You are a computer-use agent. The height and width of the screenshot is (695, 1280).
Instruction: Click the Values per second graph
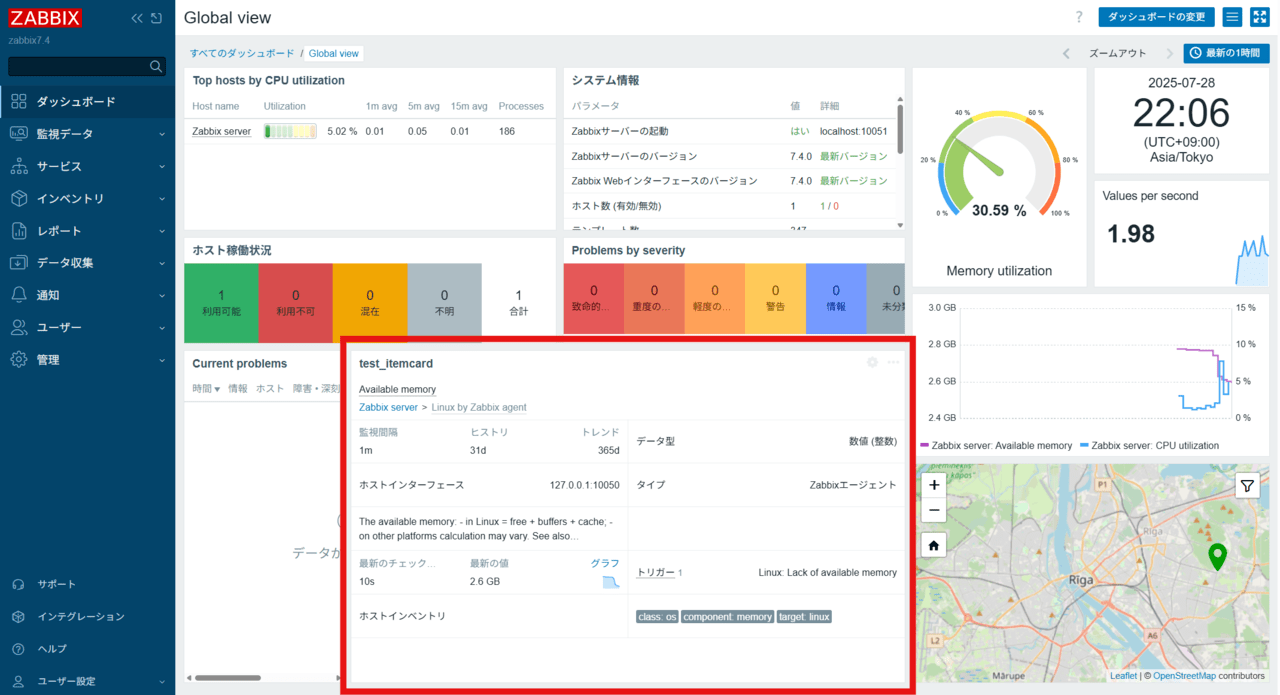click(1252, 262)
